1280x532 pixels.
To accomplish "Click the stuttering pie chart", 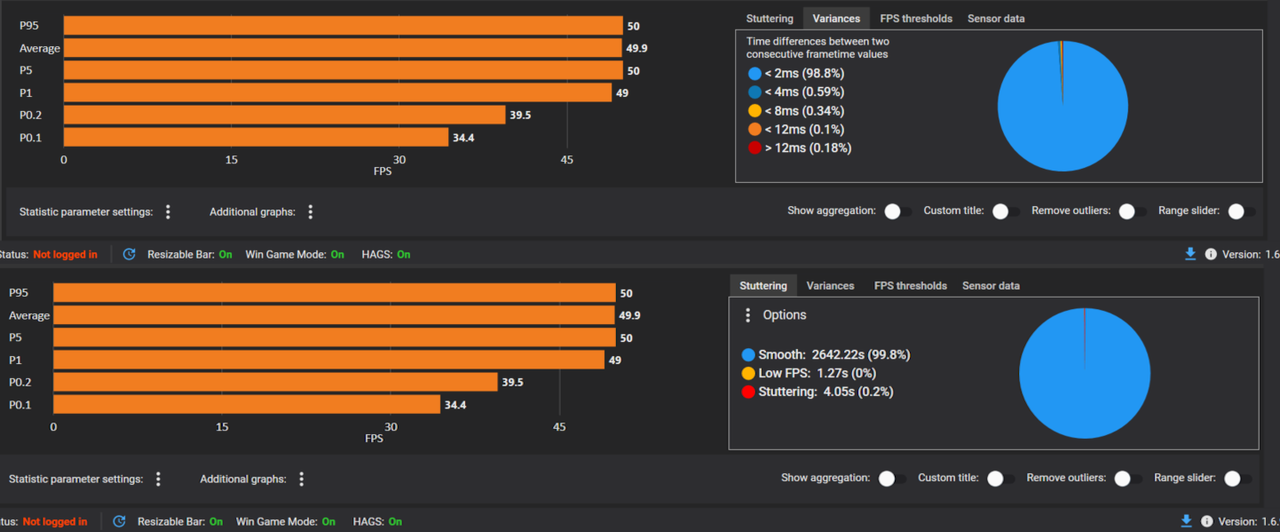I will (x=1084, y=373).
